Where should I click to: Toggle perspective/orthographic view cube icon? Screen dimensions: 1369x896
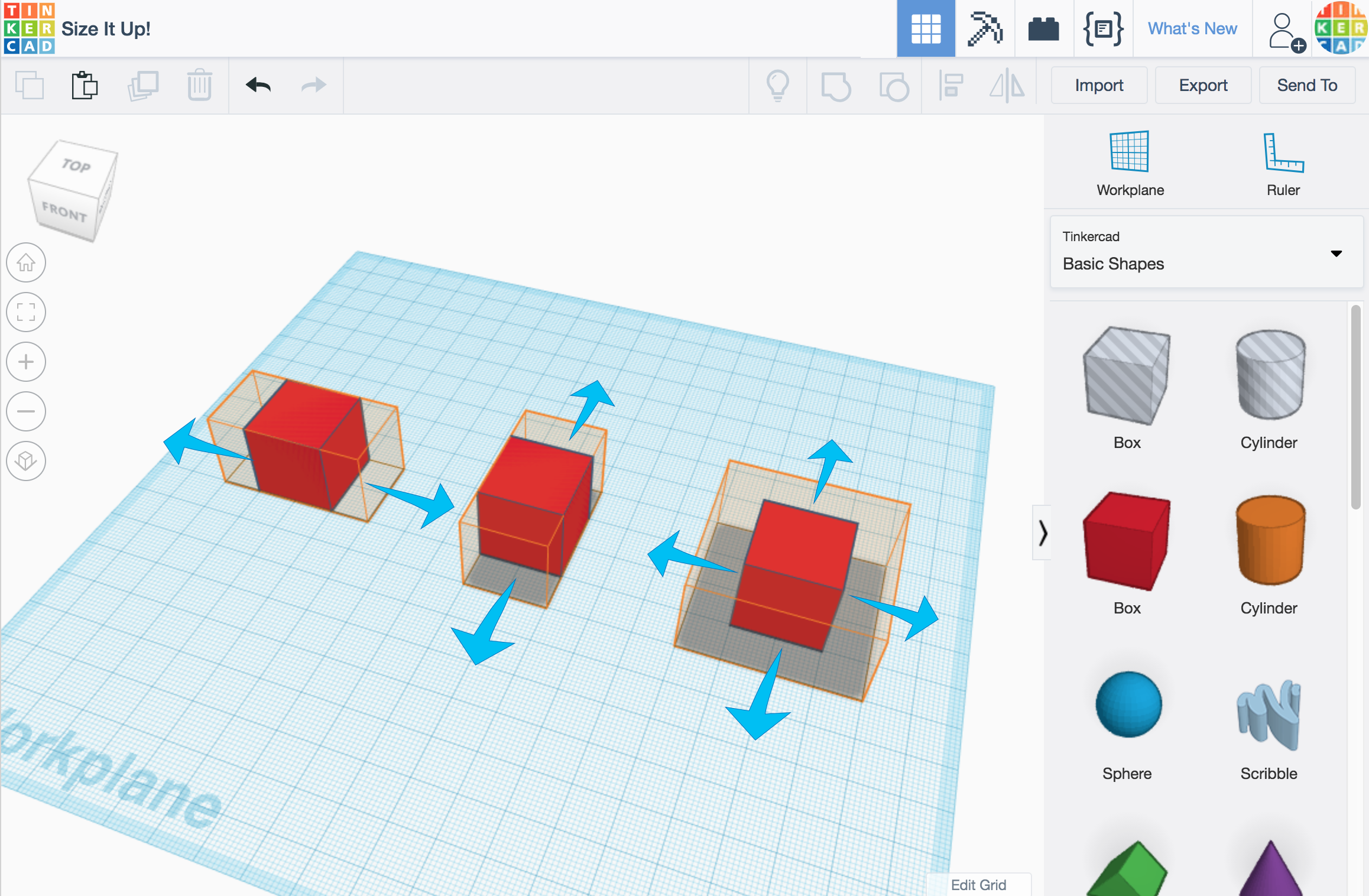click(26, 461)
